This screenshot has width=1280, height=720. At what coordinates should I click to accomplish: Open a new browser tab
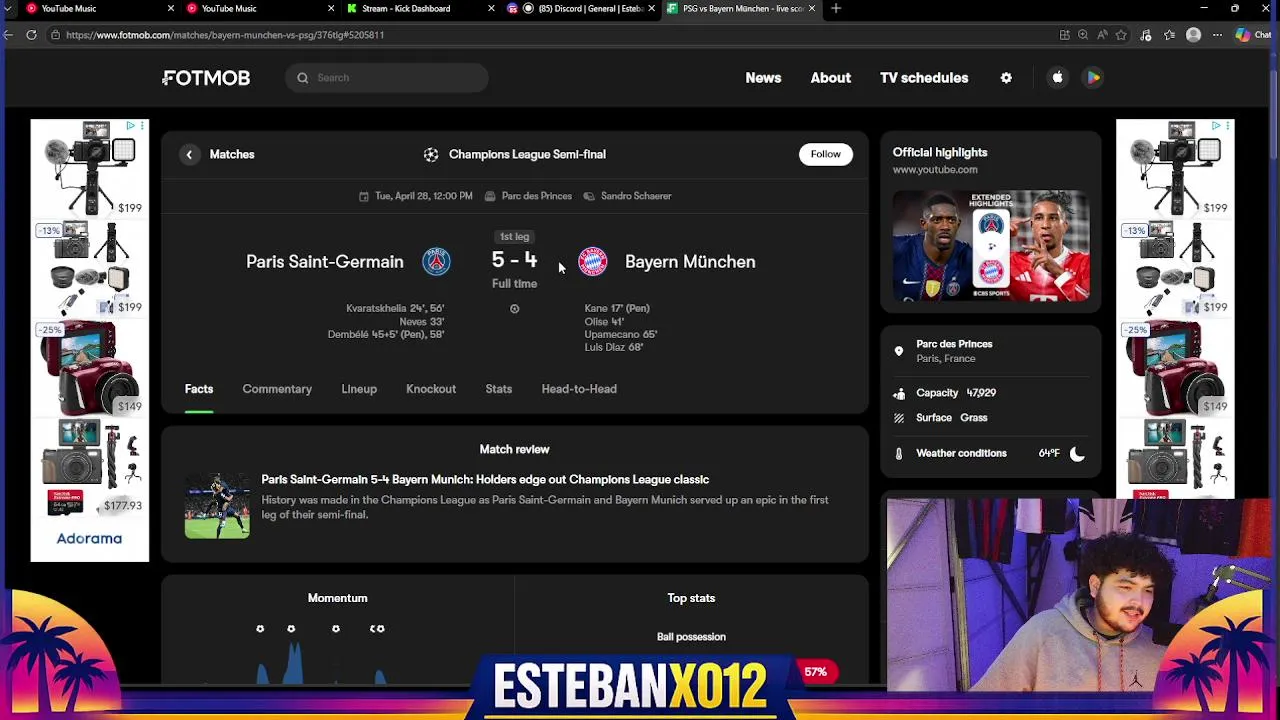[836, 9]
